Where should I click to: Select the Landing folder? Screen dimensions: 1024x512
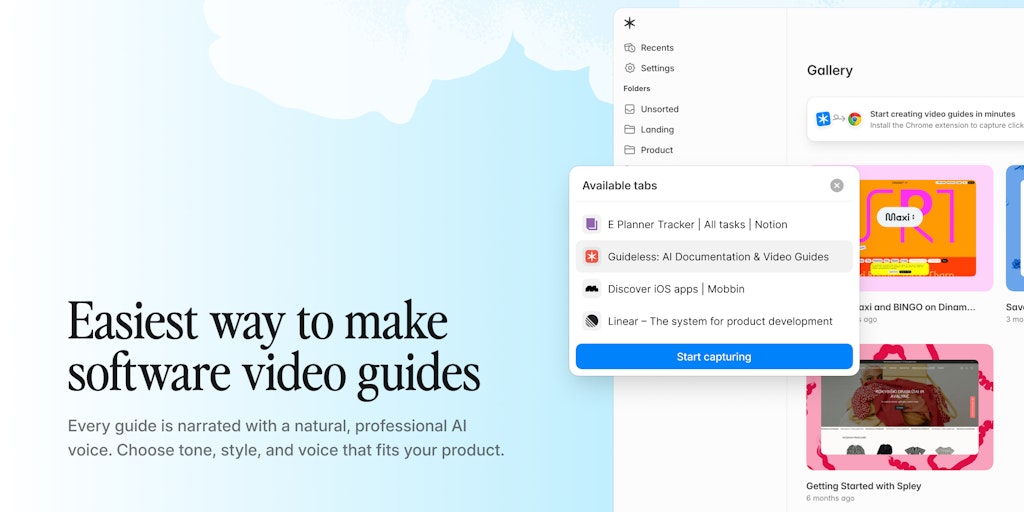pos(649,129)
